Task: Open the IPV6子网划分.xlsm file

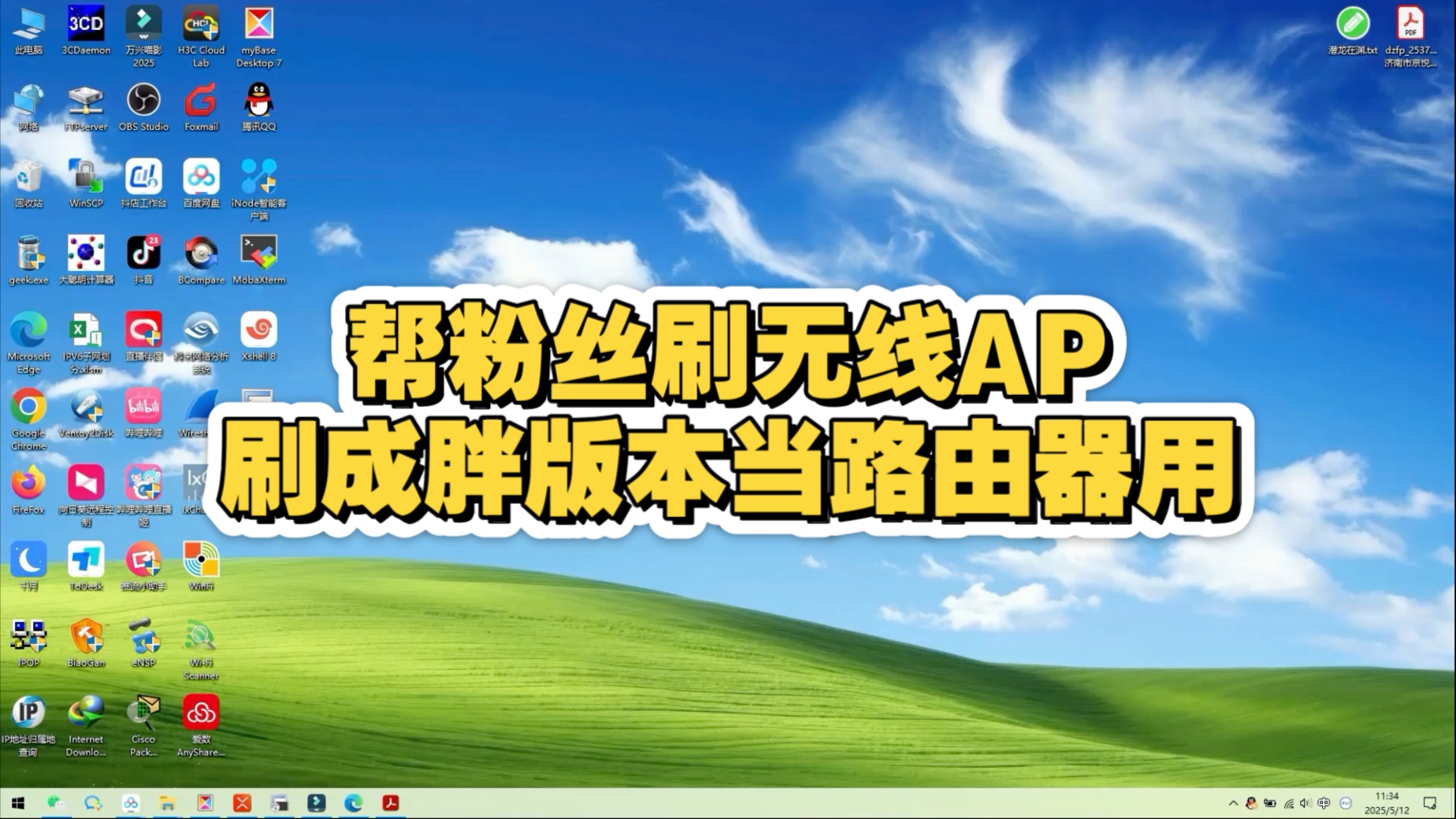Action: click(86, 343)
